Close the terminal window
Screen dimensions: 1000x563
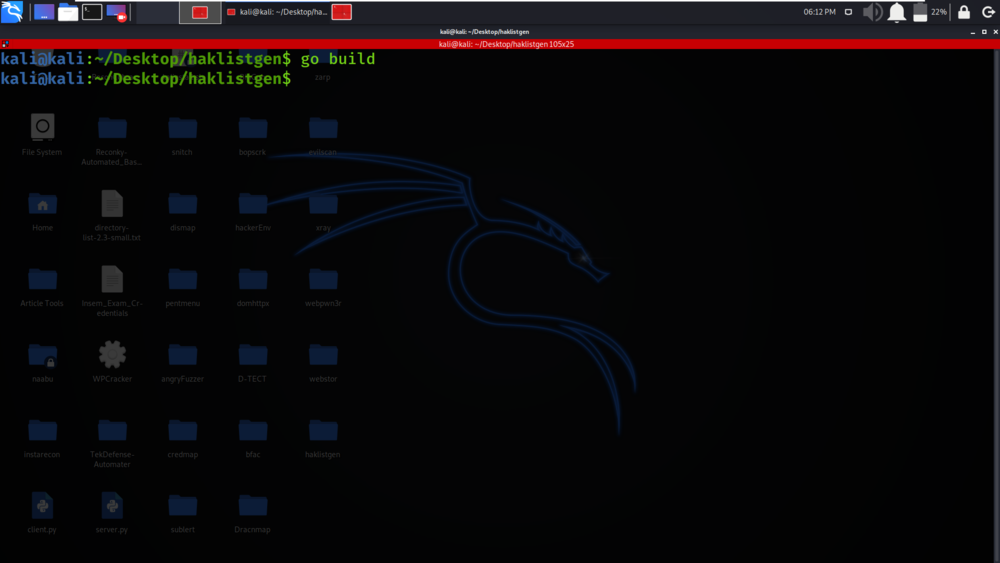pyautogui.click(x=995, y=32)
